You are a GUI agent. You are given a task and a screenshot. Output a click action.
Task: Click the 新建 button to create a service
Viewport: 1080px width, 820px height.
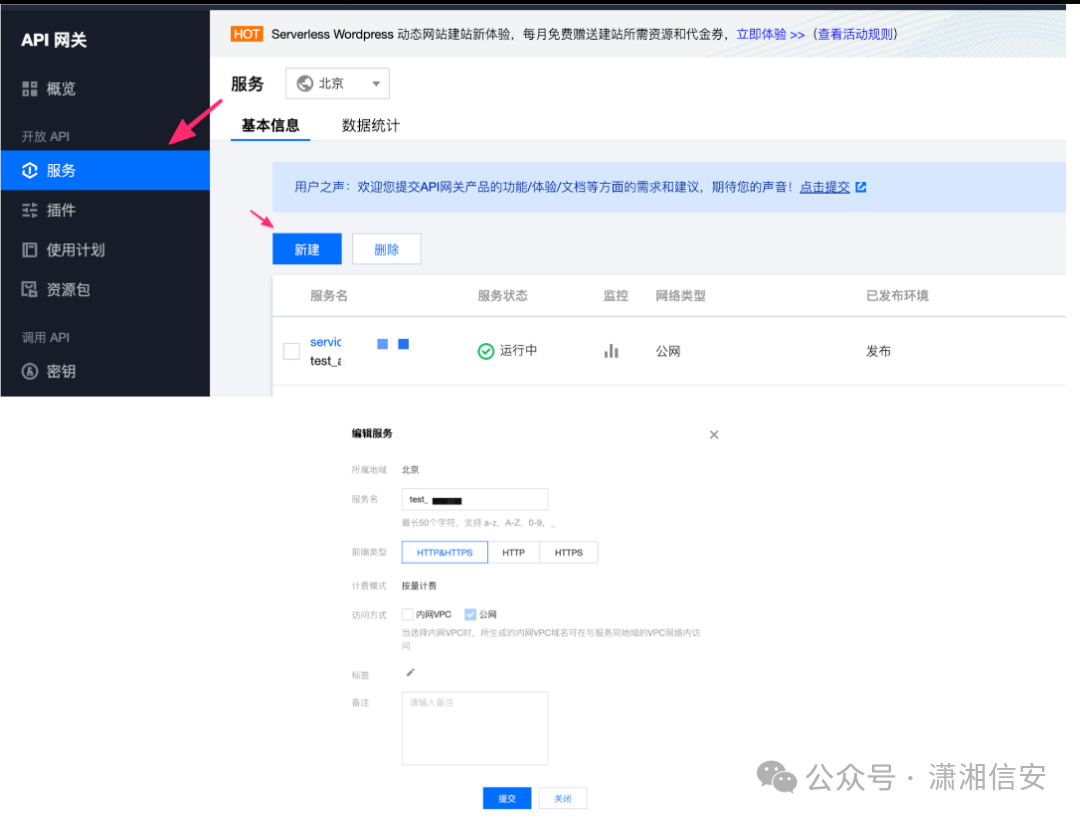click(306, 248)
